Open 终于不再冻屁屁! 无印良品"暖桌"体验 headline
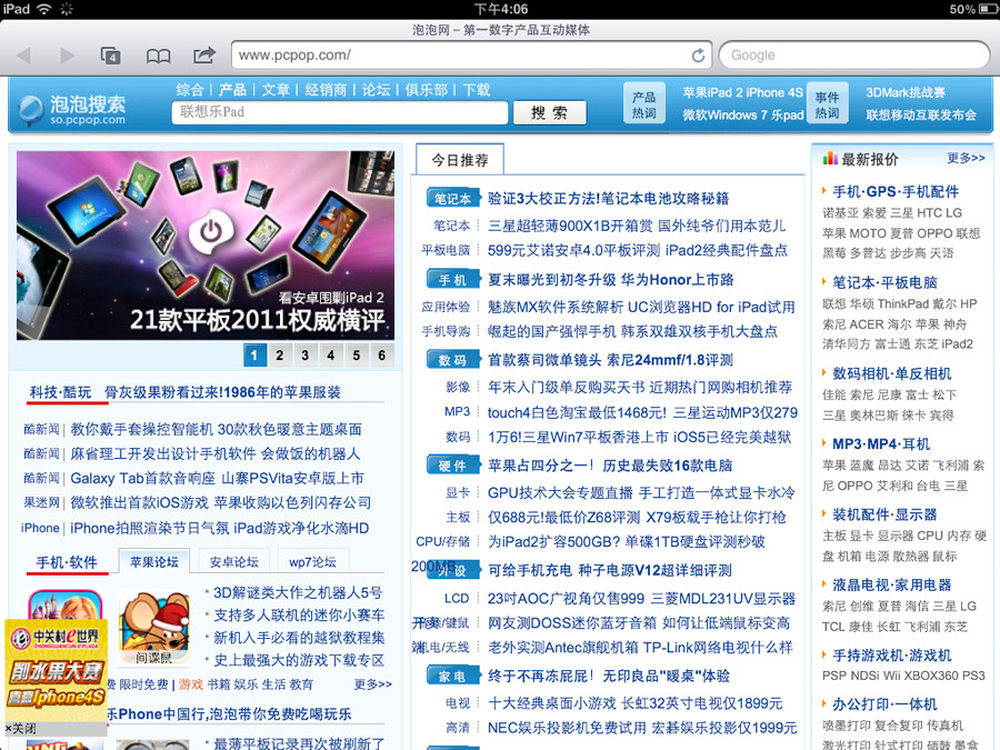1000x750 pixels. pyautogui.click(x=609, y=676)
